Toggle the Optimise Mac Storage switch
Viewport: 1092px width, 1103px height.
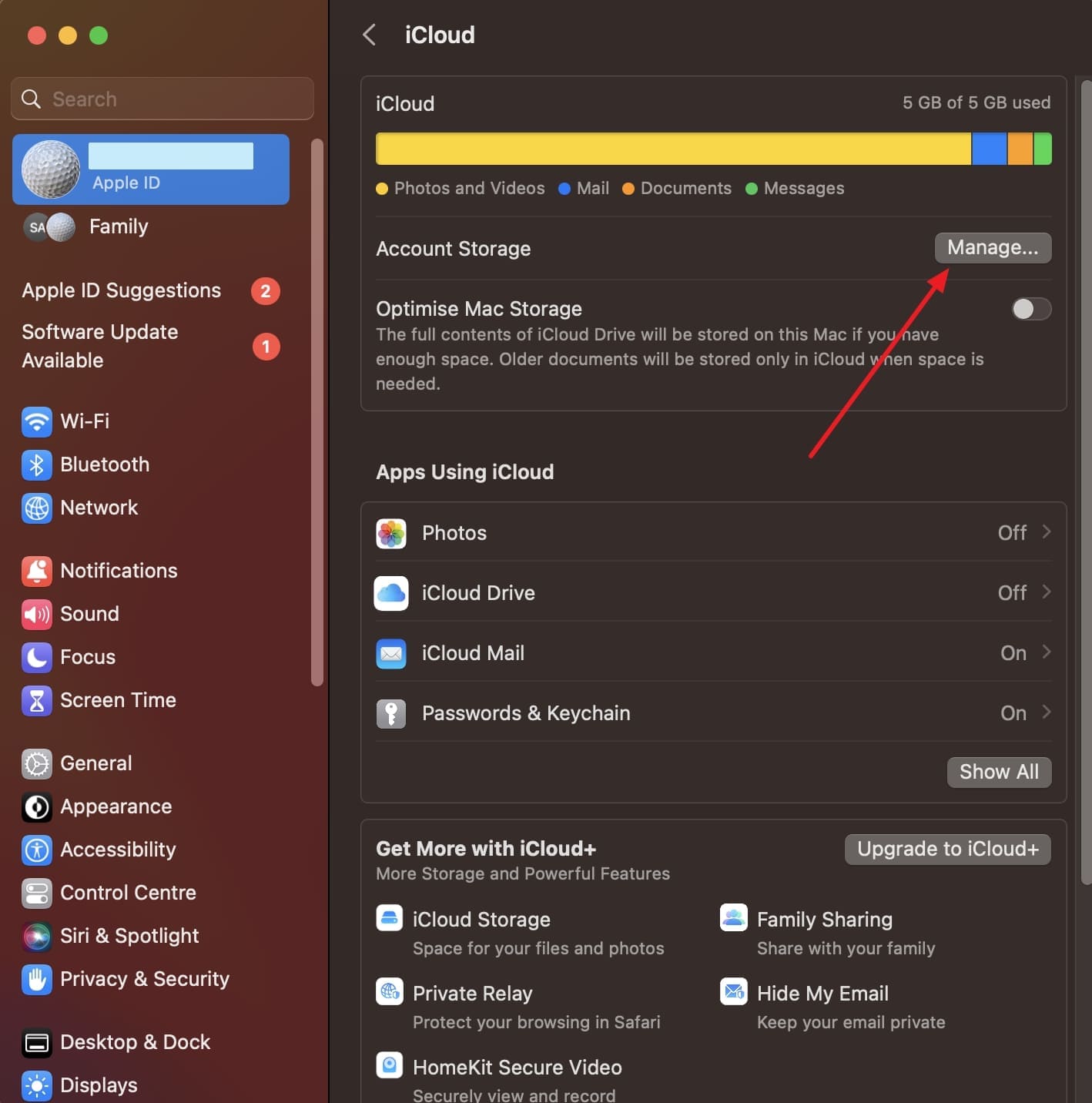(1031, 309)
